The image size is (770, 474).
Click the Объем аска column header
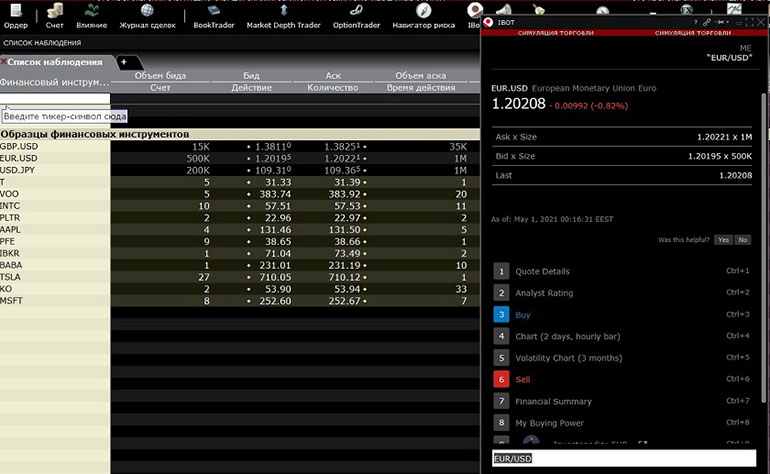coord(420,76)
